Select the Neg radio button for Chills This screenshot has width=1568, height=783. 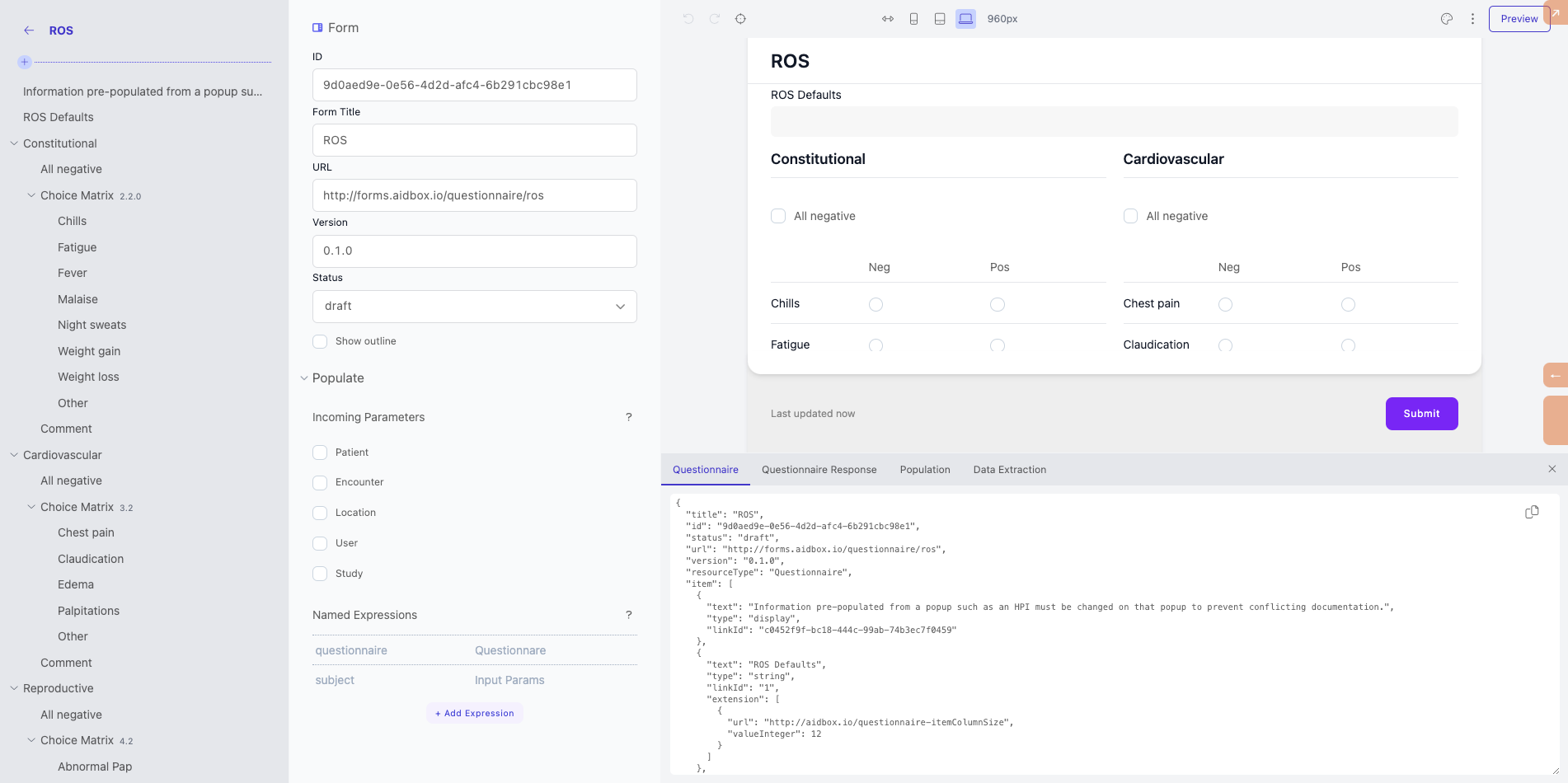876,304
